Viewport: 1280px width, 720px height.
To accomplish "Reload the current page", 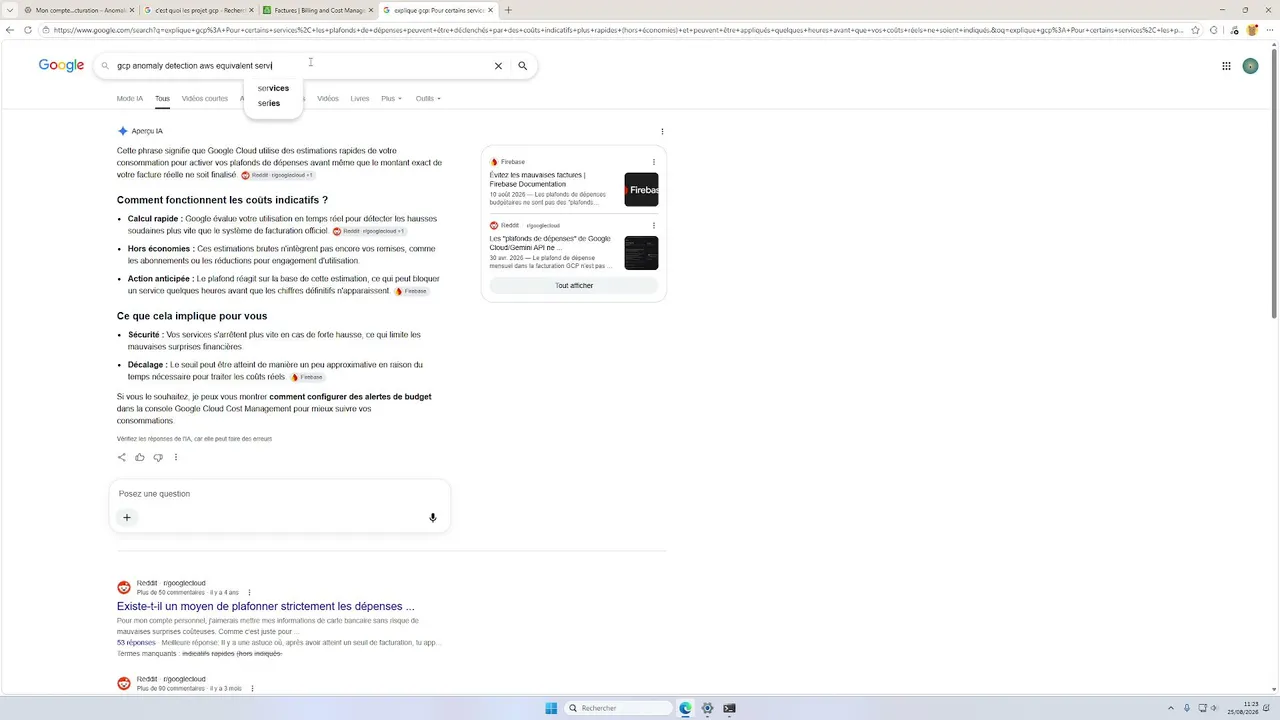I will 28,30.
